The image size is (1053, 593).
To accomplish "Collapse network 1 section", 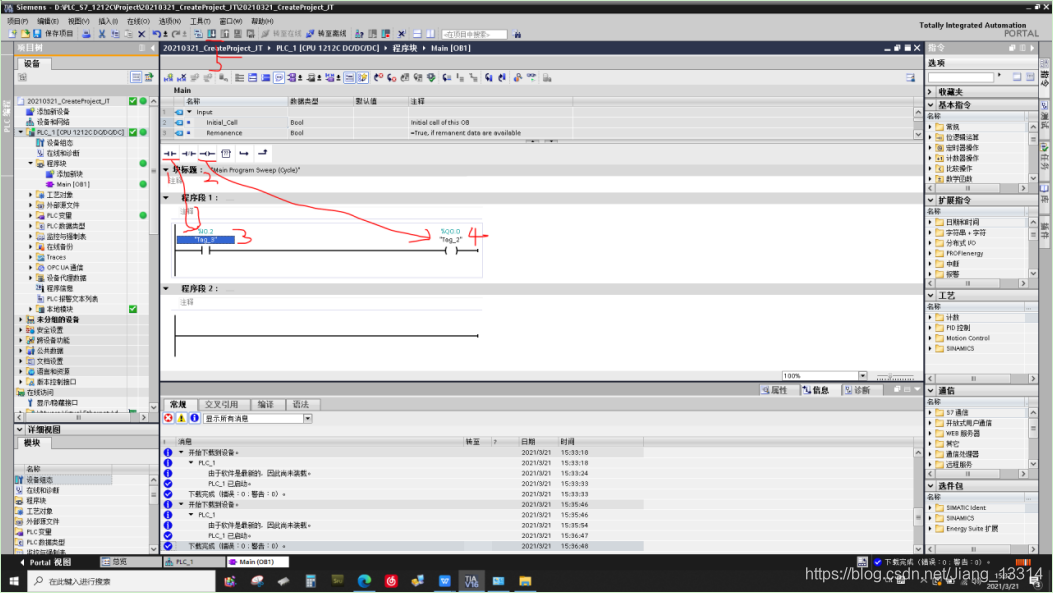I will pos(167,198).
